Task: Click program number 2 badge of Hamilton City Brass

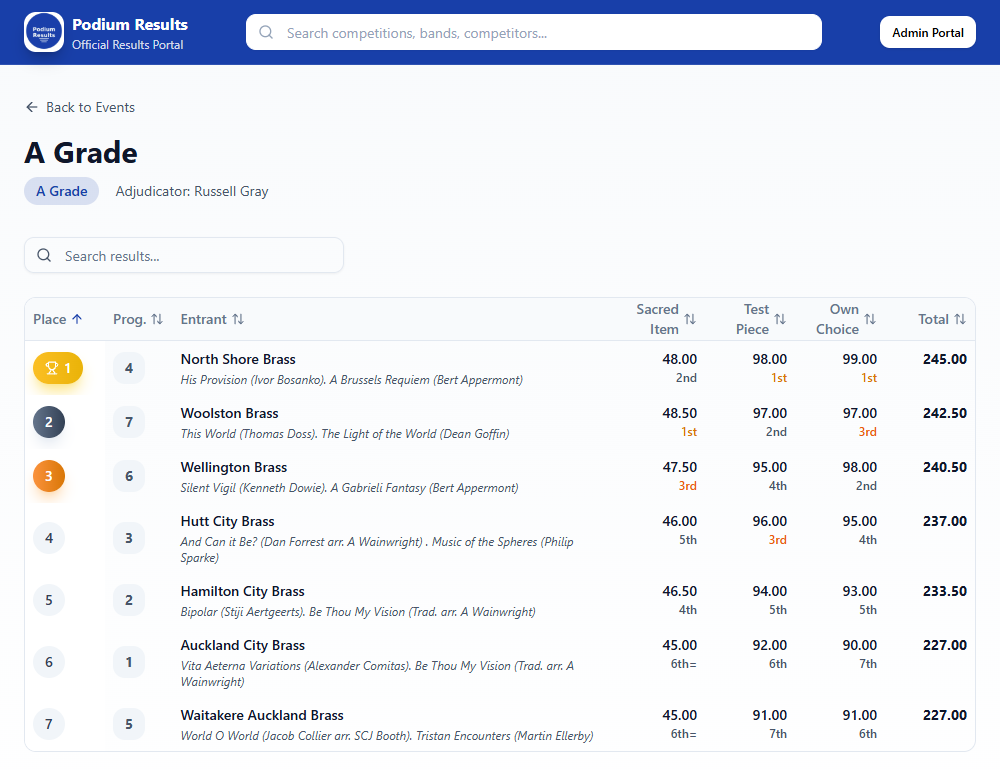Action: point(129,600)
